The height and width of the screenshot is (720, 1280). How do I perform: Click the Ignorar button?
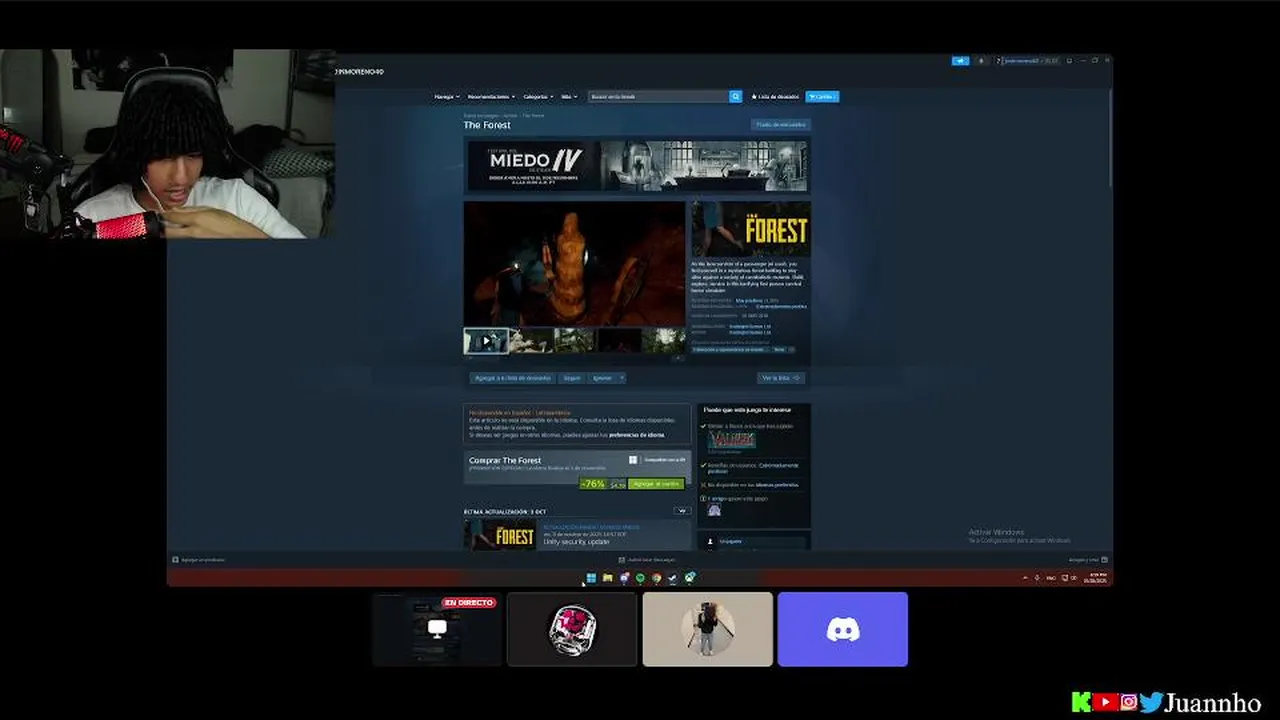[602, 378]
